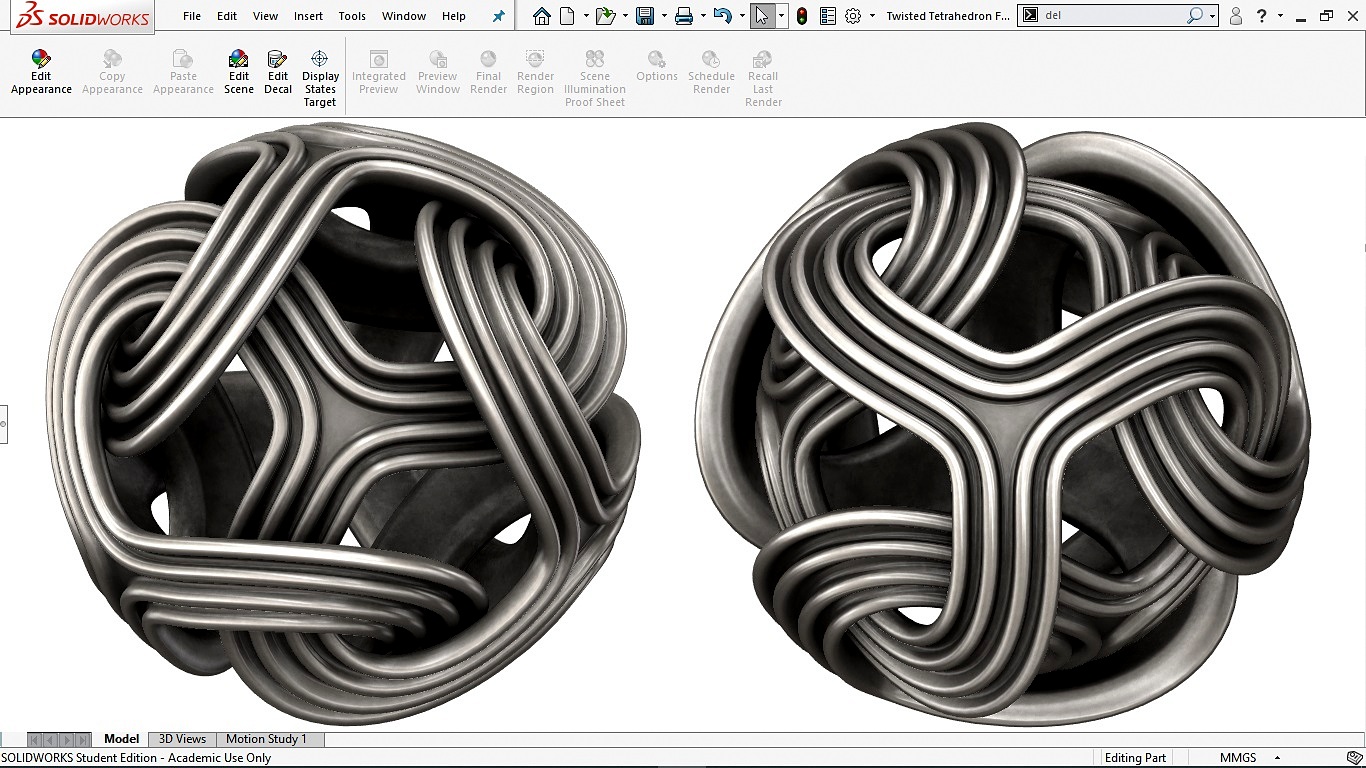Open the View menu
Viewport: 1366px width, 768px height.
tap(265, 16)
